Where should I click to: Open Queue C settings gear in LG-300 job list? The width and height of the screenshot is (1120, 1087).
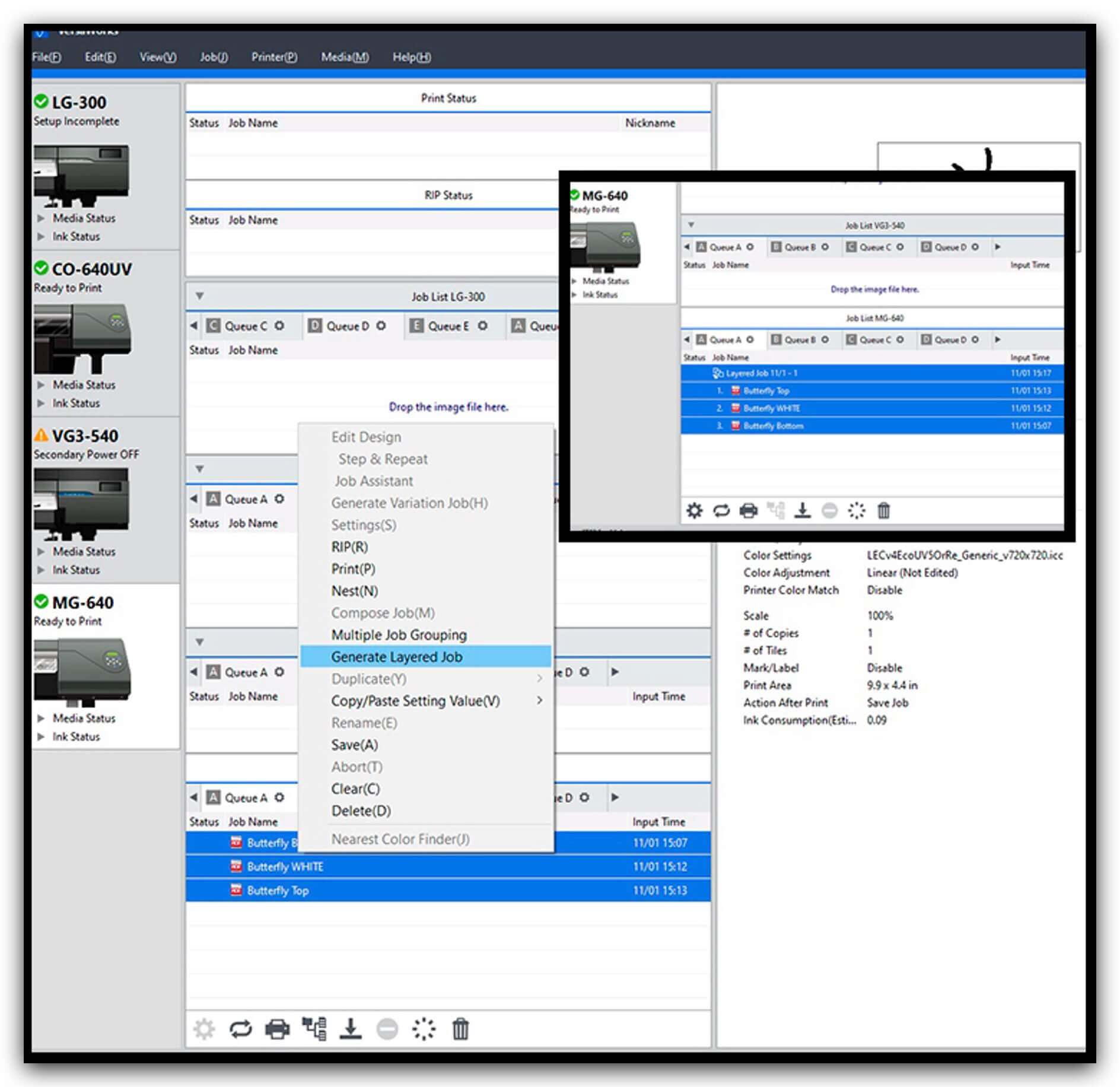coord(279,326)
